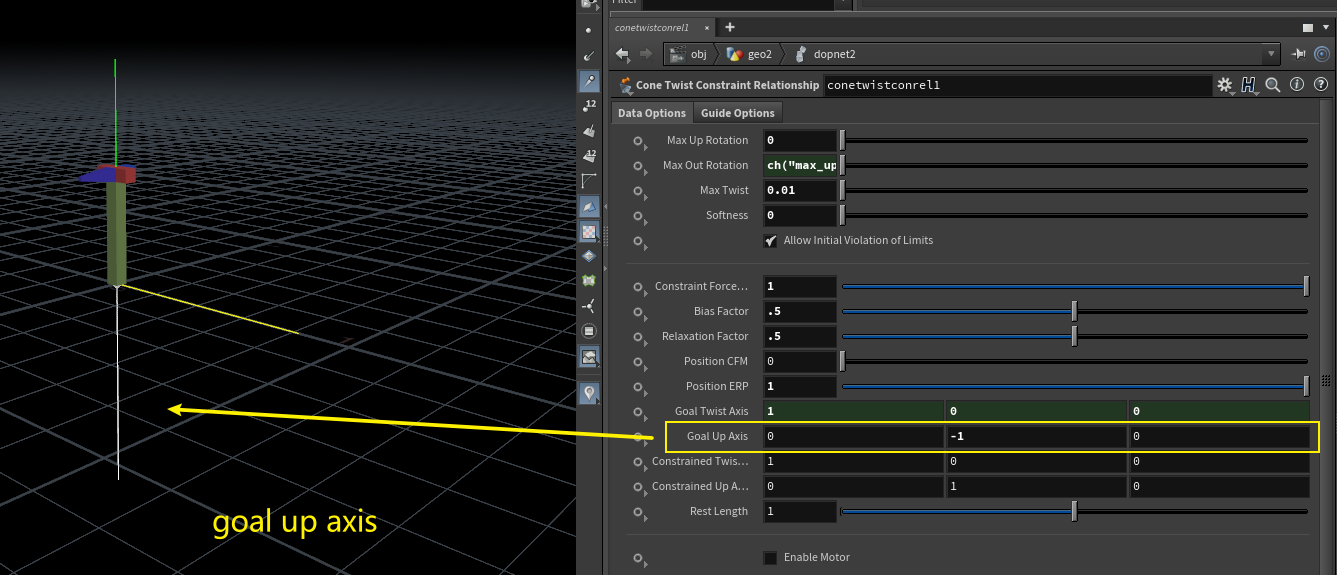Check the Enable Motor checkbox
Image resolution: width=1337 pixels, height=575 pixels.
click(770, 557)
